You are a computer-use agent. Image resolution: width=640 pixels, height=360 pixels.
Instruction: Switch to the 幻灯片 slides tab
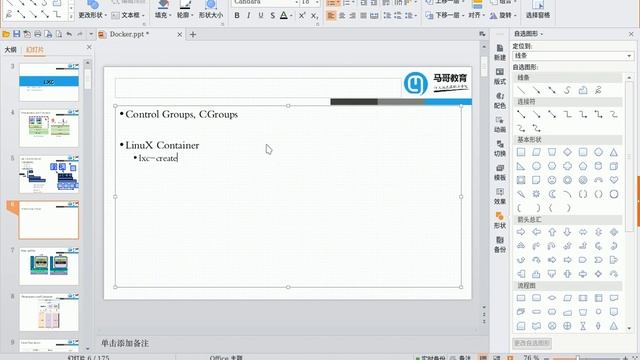(x=35, y=50)
